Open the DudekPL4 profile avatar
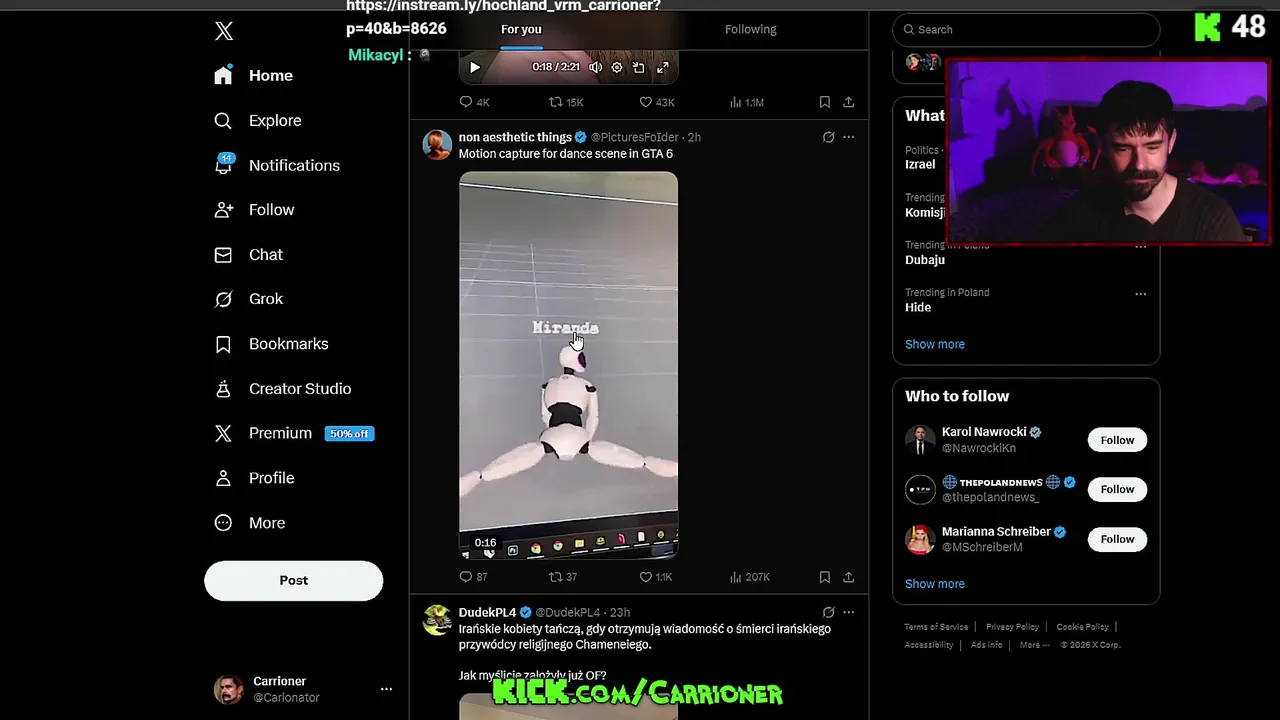The height and width of the screenshot is (720, 1280). [437, 620]
